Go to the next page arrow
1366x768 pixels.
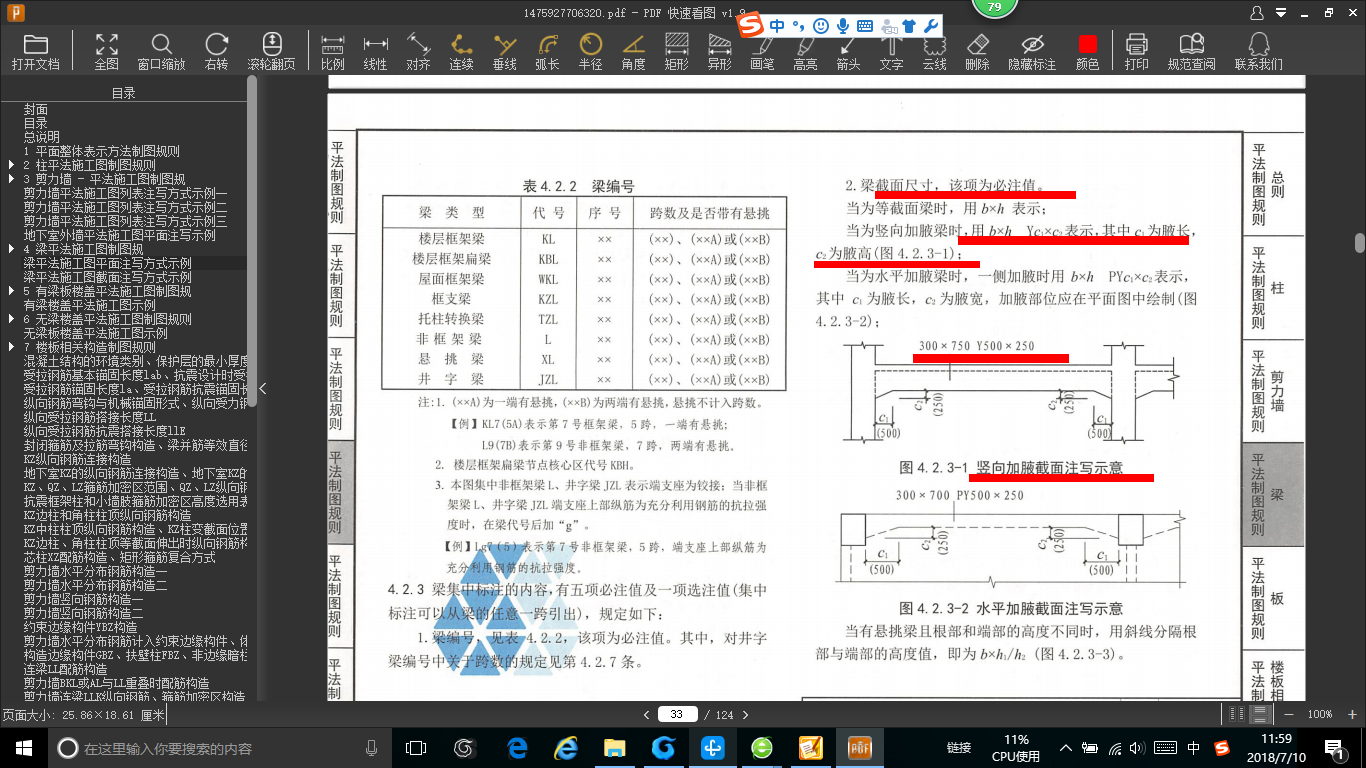(x=745, y=715)
